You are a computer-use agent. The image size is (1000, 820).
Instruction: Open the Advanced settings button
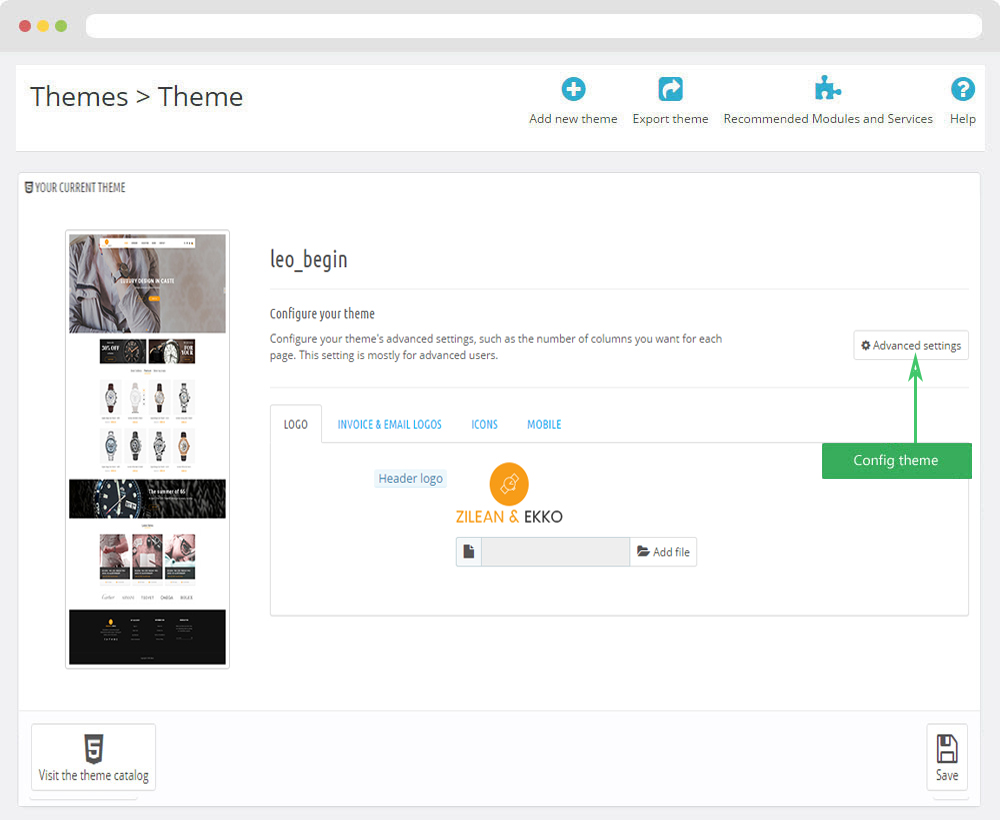pos(911,346)
